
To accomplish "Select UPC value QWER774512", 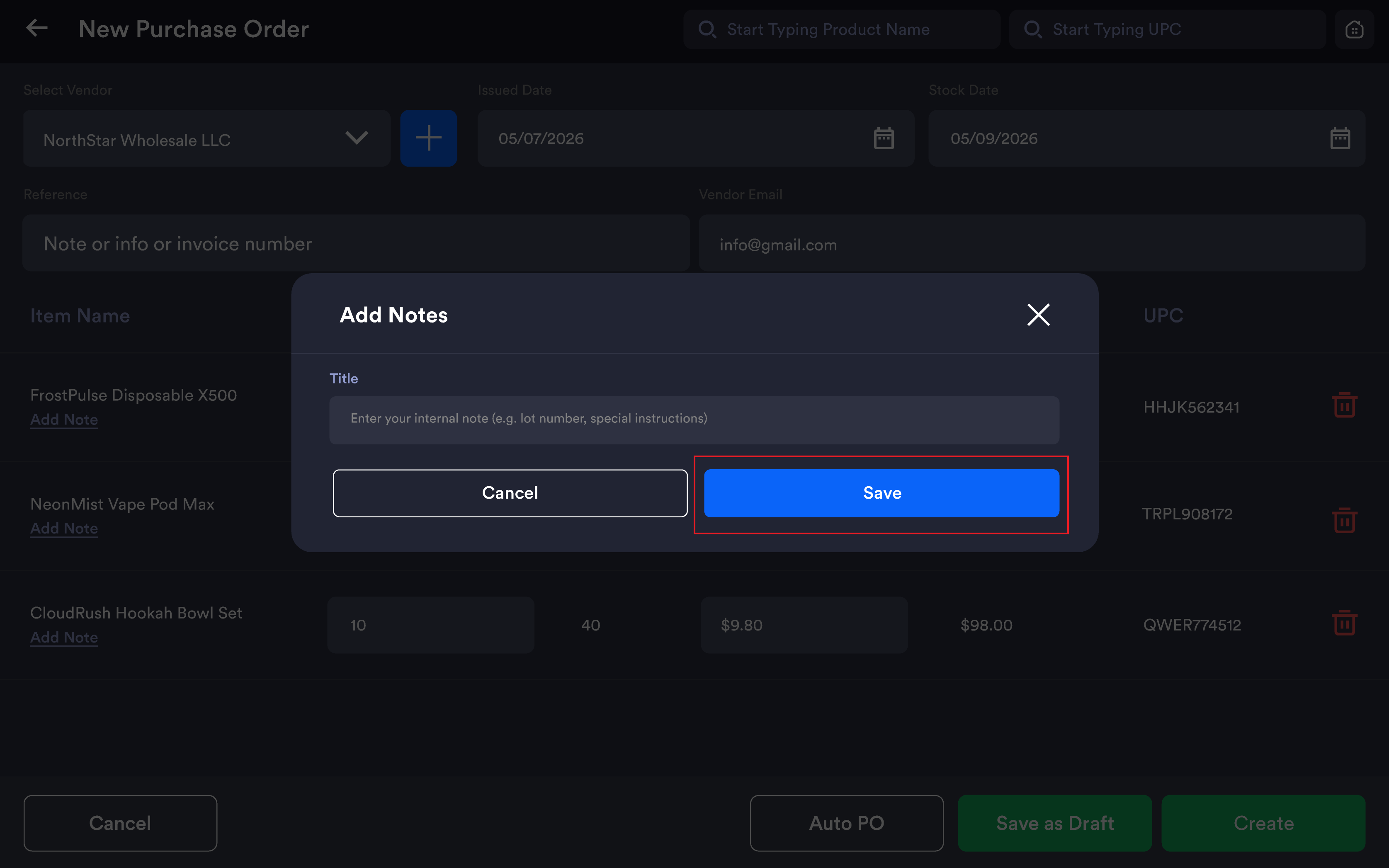I will tap(1192, 625).
